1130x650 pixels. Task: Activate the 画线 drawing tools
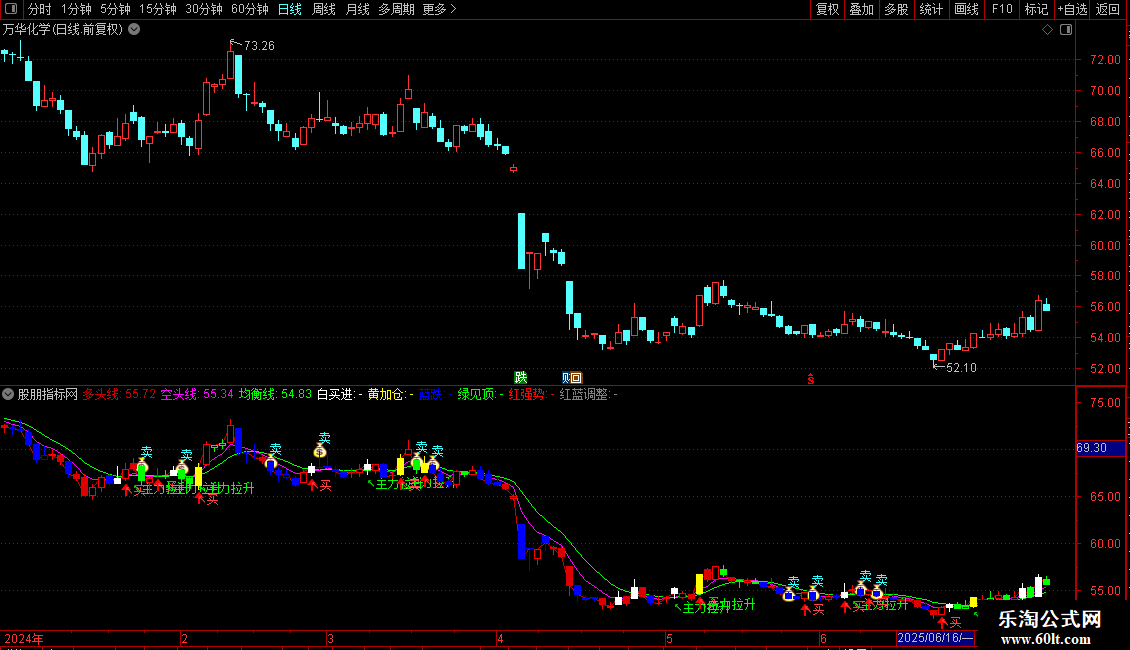(966, 9)
